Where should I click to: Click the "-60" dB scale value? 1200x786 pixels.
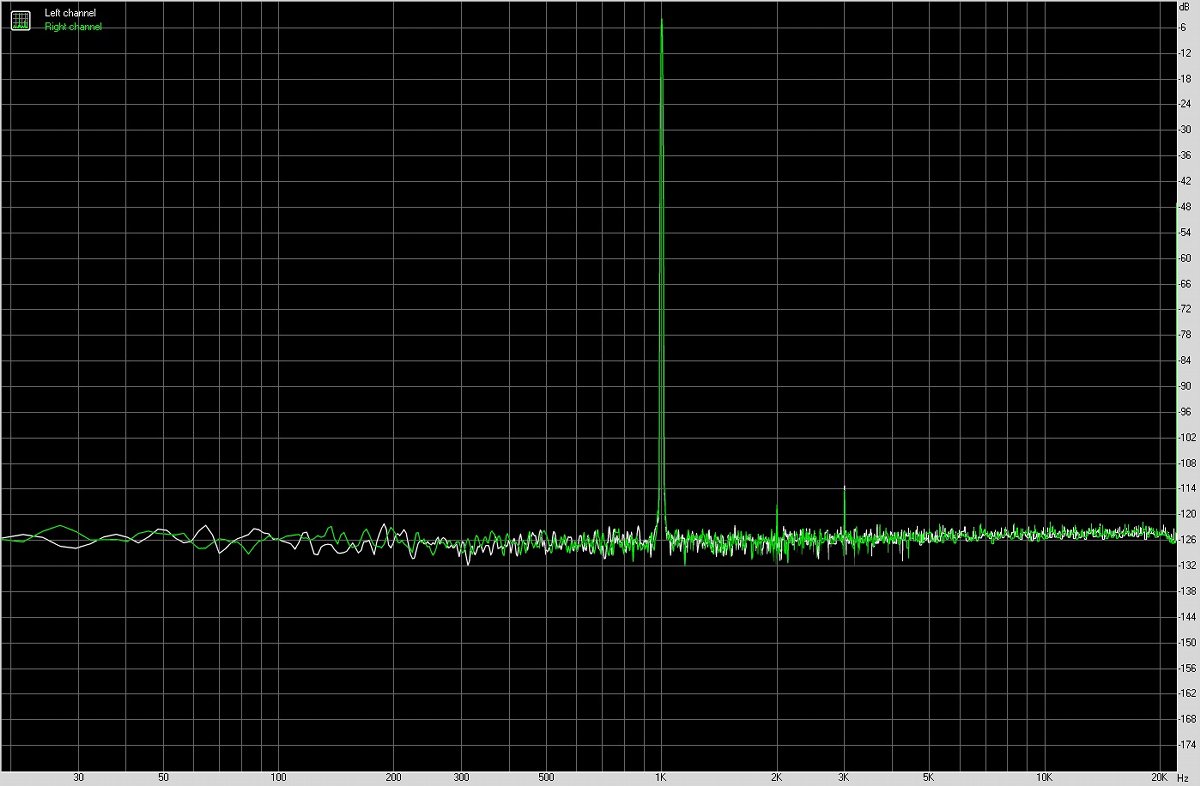[x=1185, y=258]
